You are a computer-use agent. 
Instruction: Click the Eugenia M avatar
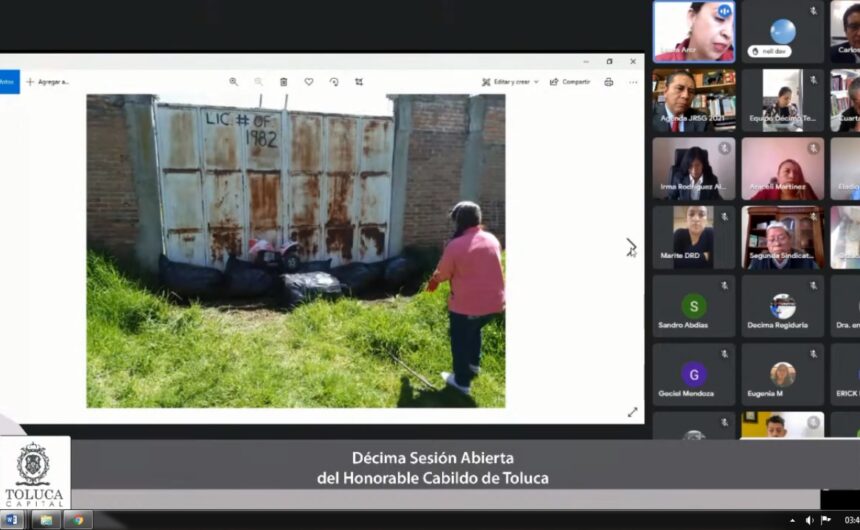(783, 374)
